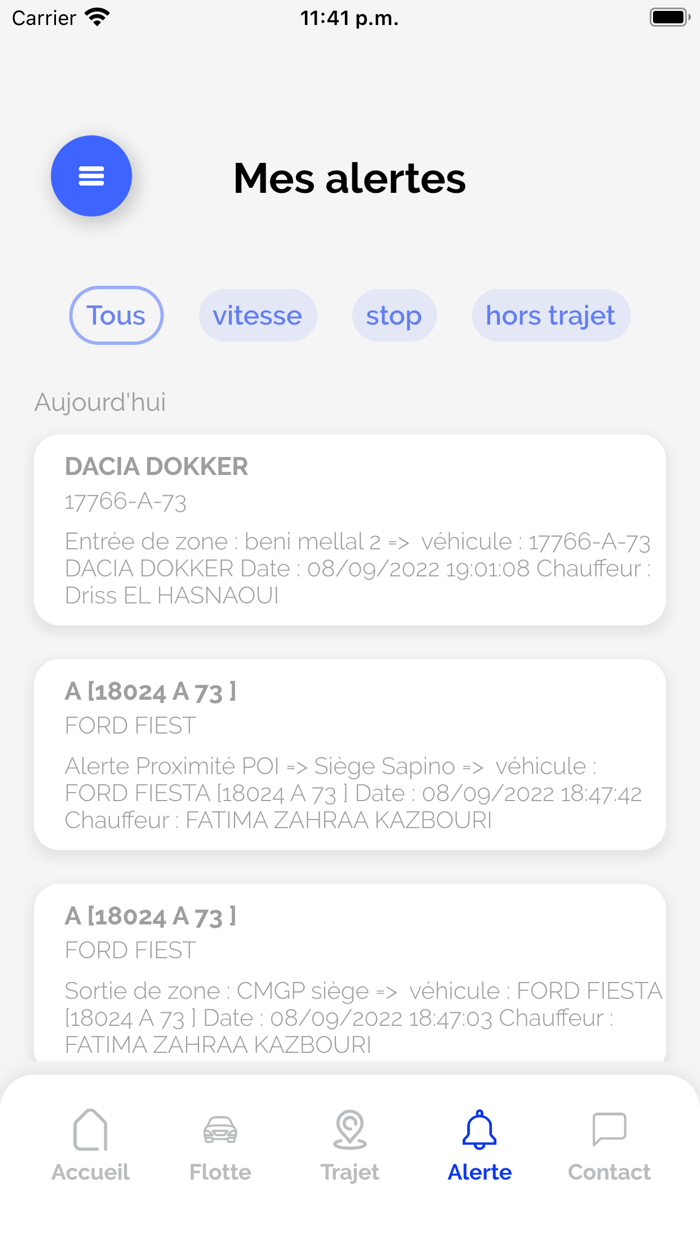This screenshot has width=700, height=1244.
Task: Select the Alerte bell icon
Action: [x=479, y=1130]
